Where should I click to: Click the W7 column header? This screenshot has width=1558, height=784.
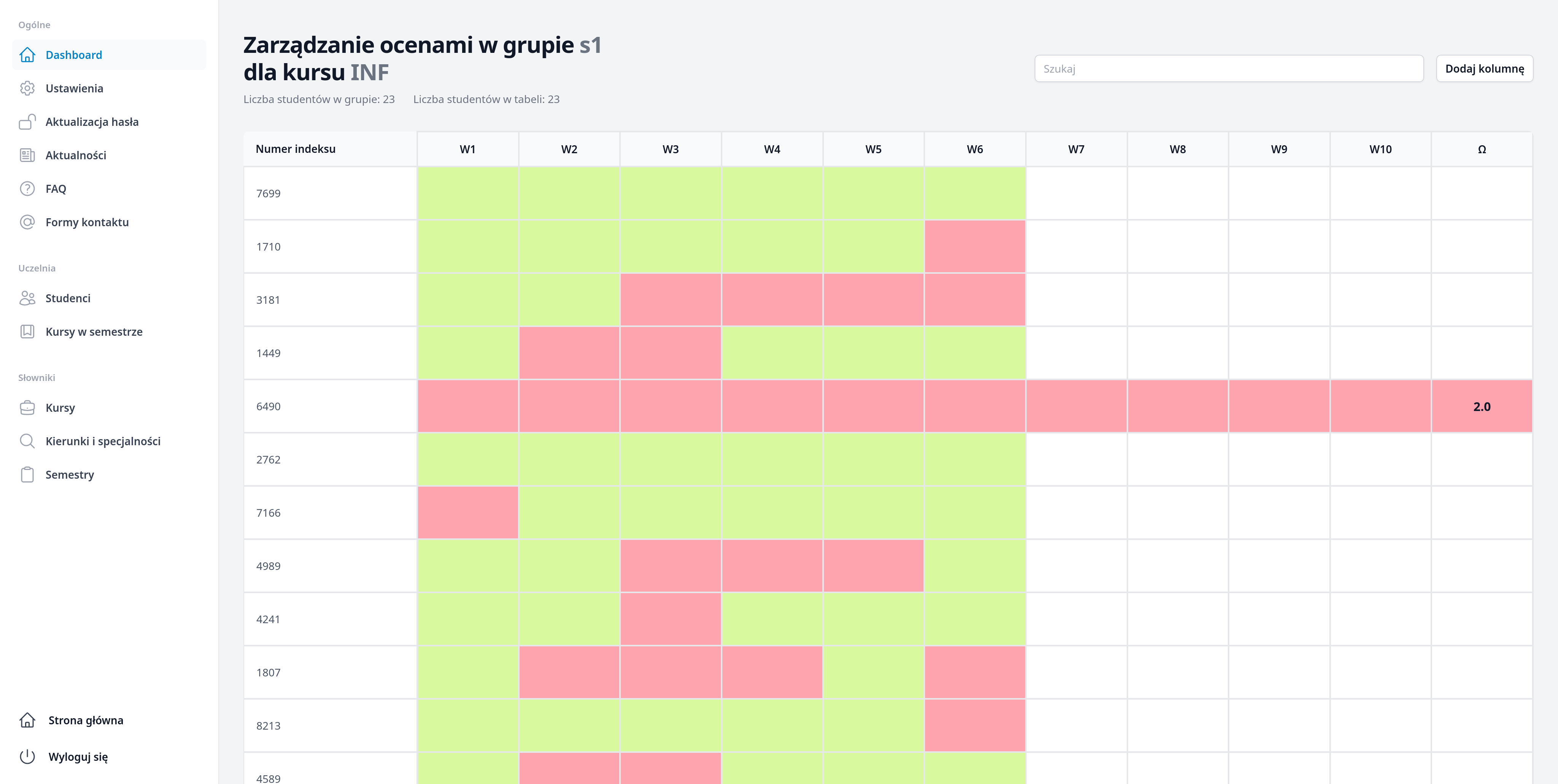pos(1076,149)
